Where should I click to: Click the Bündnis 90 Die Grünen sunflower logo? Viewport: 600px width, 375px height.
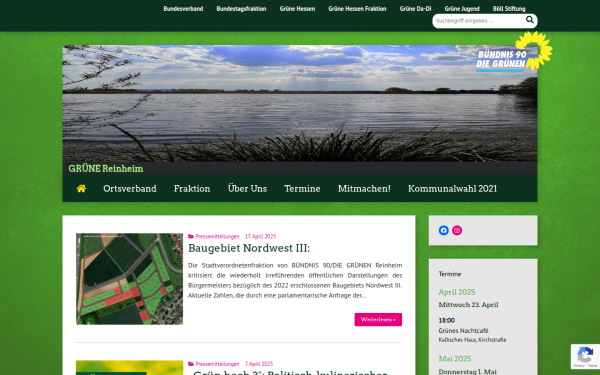[x=514, y=52]
